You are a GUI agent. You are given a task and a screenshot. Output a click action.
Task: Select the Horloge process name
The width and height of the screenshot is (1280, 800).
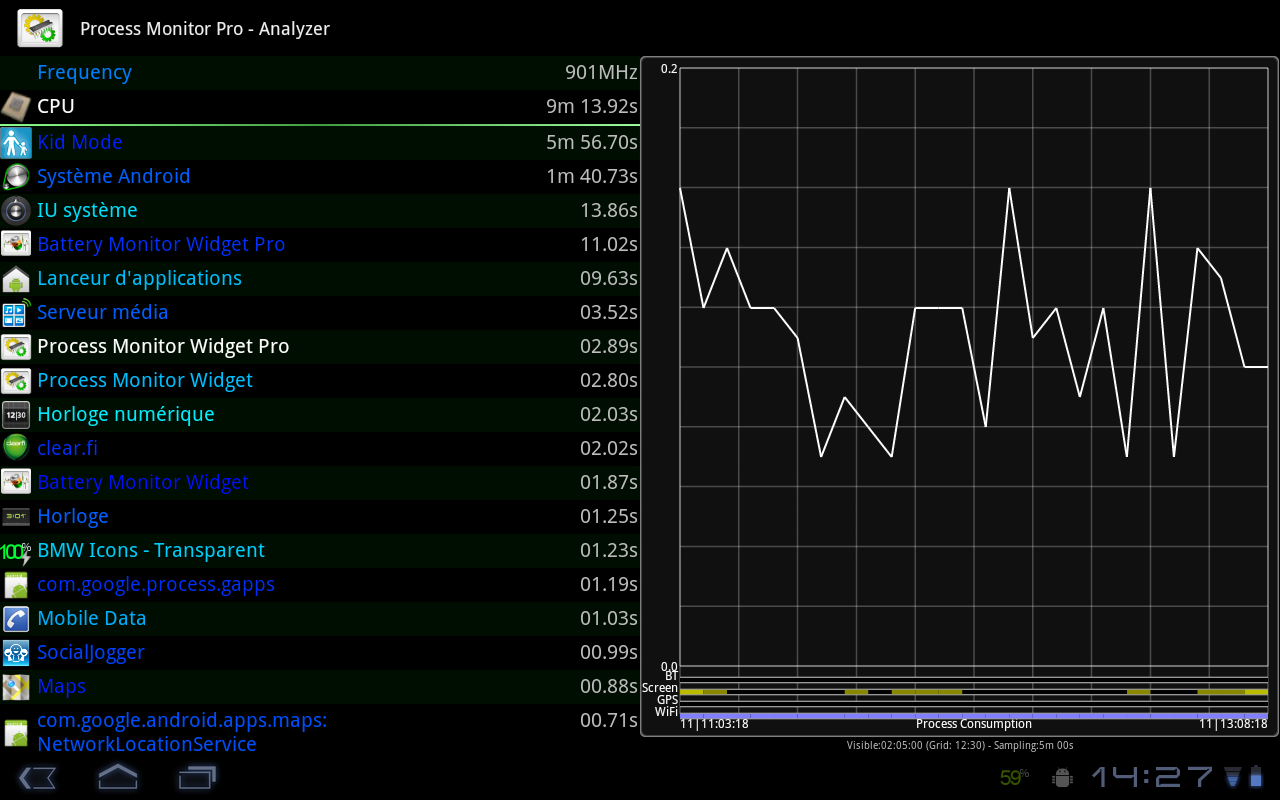73,516
